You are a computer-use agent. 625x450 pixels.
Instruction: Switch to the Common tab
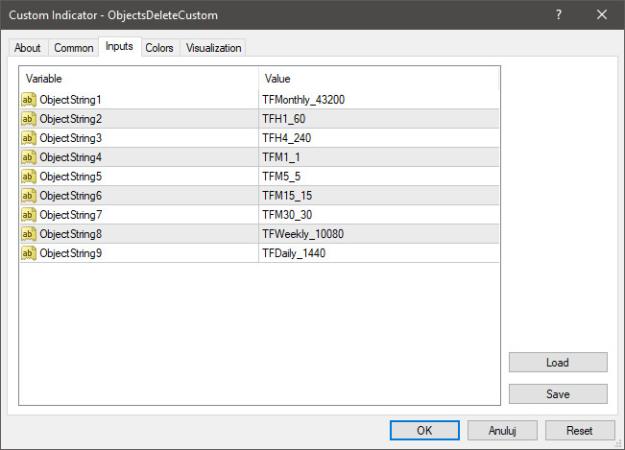click(74, 48)
